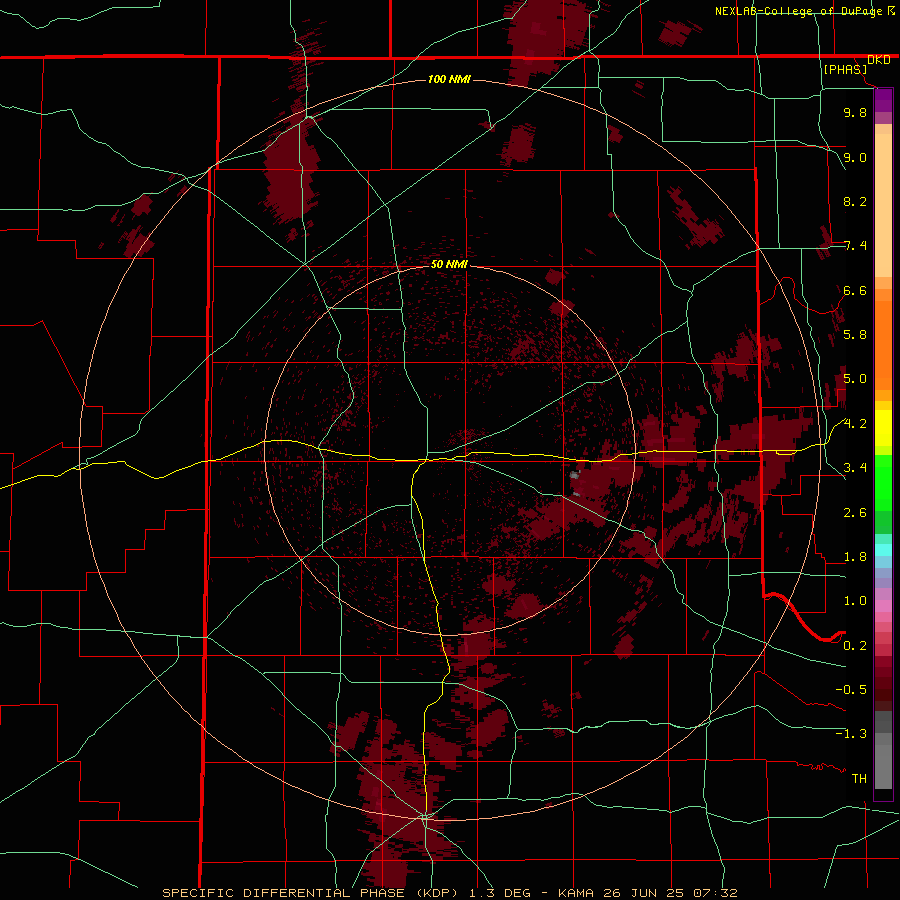Click the 8.2 legend value
Viewport: 900px width, 900px height.
pyautogui.click(x=855, y=201)
